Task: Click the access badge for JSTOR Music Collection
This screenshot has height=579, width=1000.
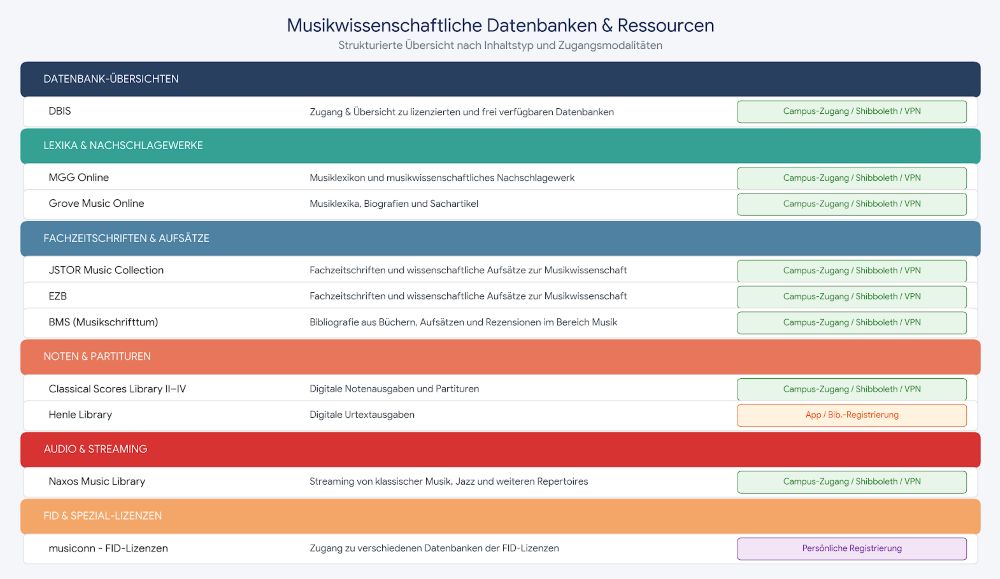Action: coord(851,270)
